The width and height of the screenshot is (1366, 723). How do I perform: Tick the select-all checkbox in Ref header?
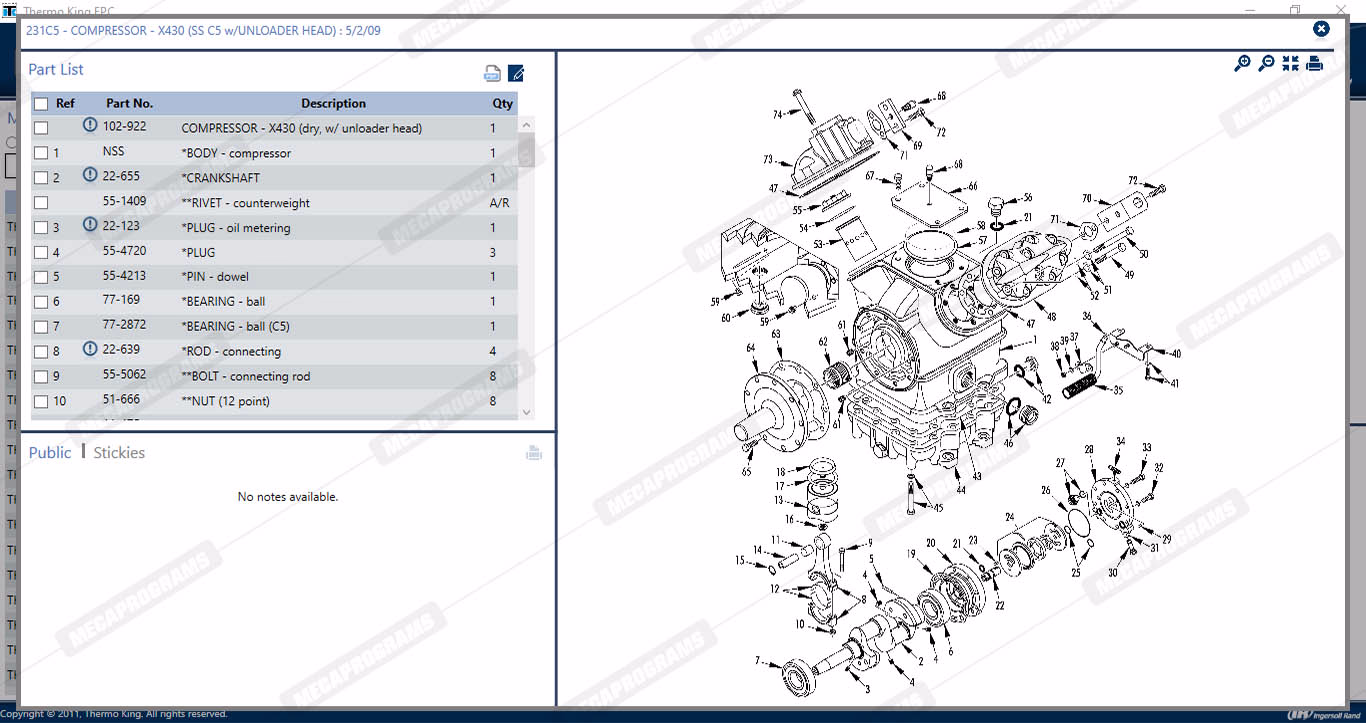41,104
